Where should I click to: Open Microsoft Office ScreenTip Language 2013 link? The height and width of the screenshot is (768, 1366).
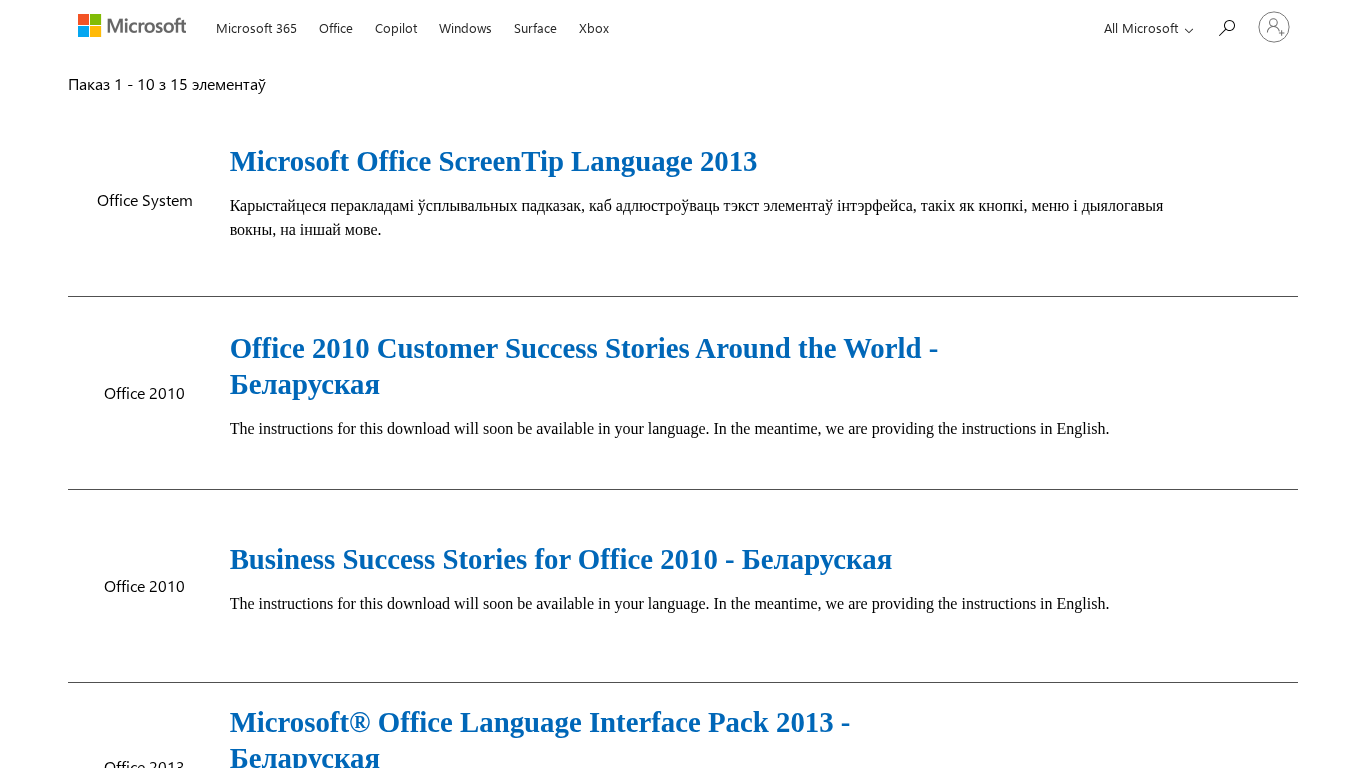coord(493,161)
